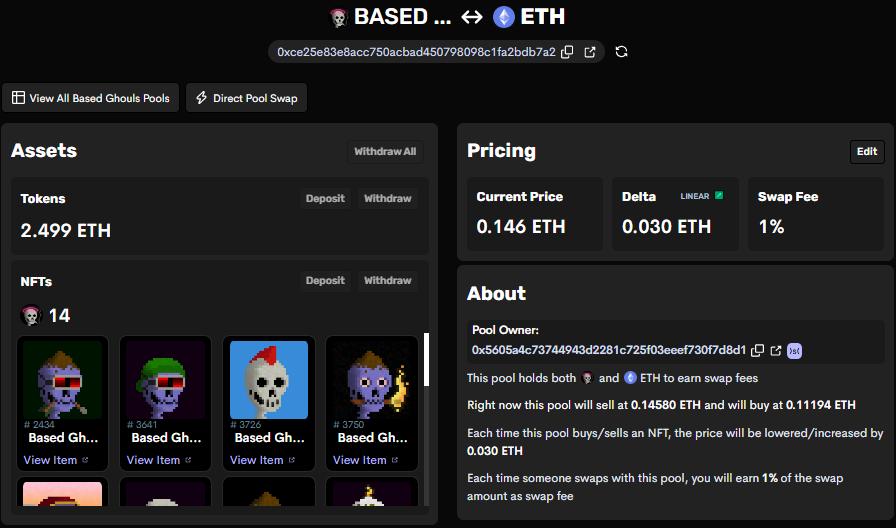Edit the pool pricing
The height and width of the screenshot is (528, 896).
coord(867,151)
